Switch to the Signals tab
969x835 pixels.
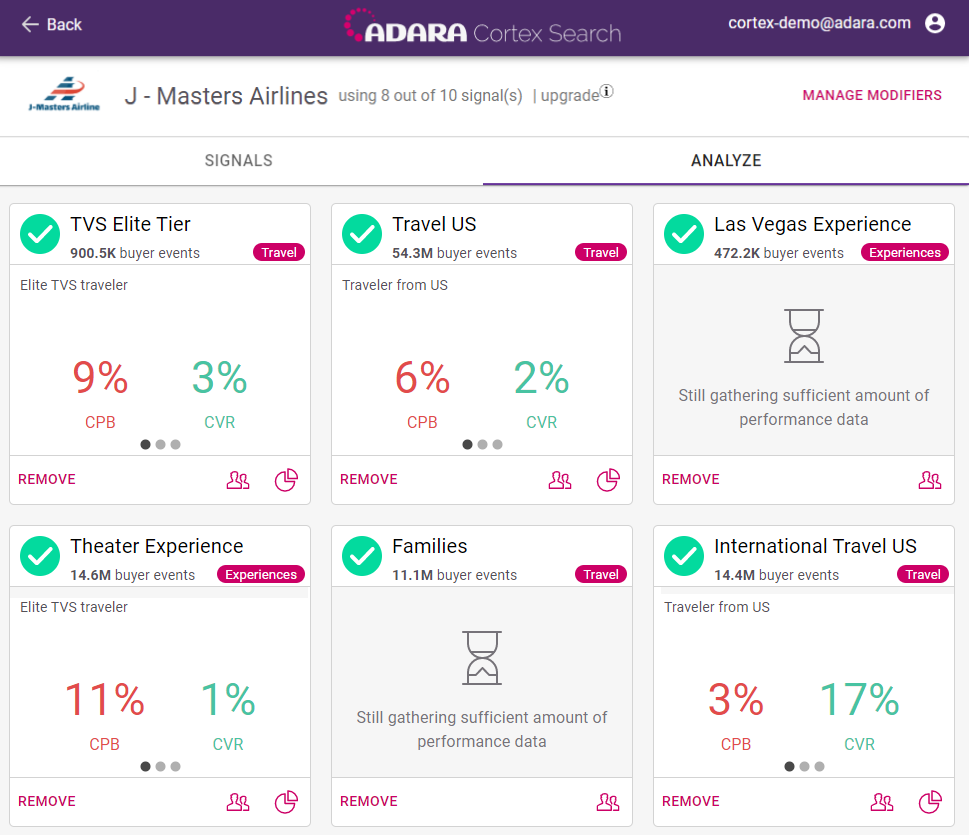239,161
